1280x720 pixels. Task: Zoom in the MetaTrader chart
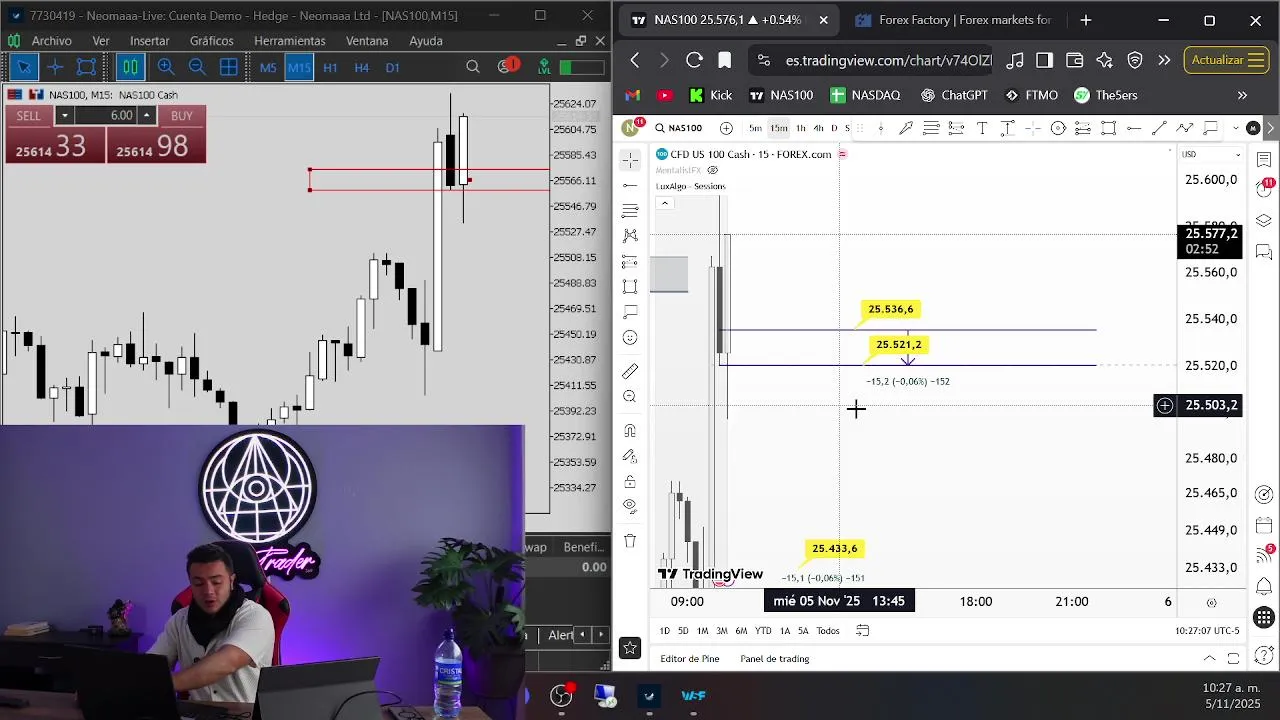click(x=166, y=67)
